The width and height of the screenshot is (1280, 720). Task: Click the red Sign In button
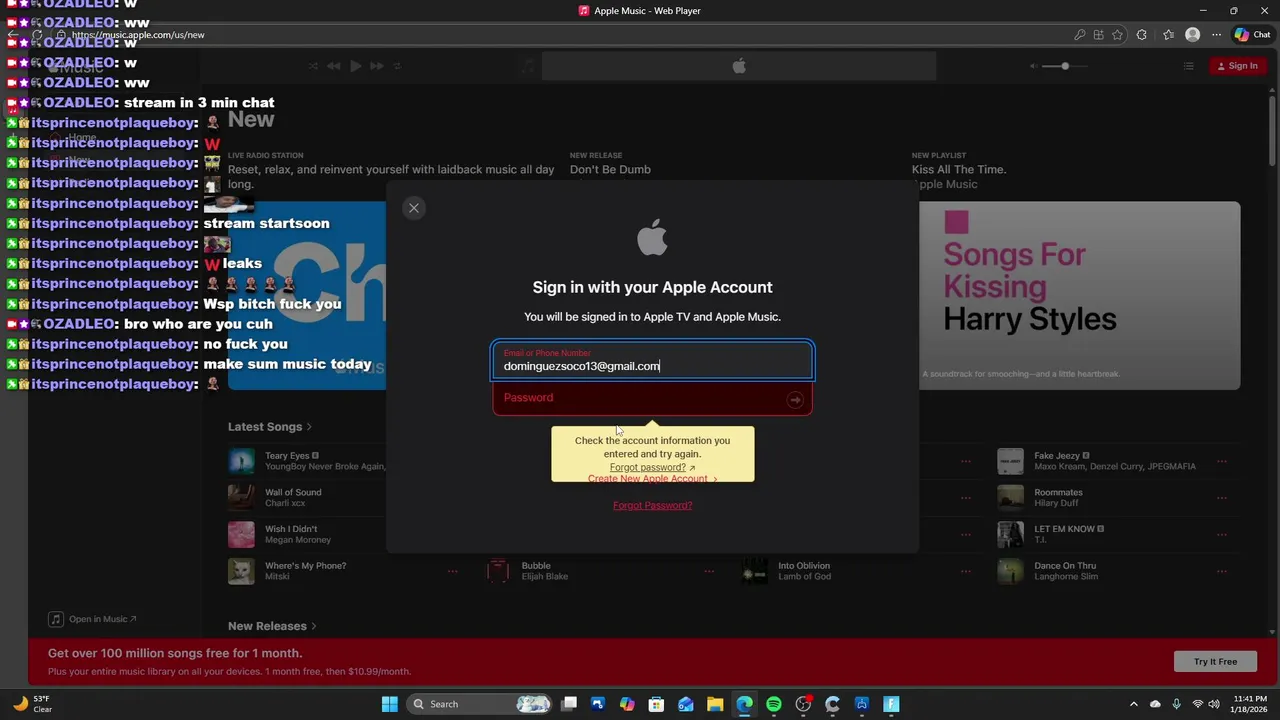point(1238,66)
